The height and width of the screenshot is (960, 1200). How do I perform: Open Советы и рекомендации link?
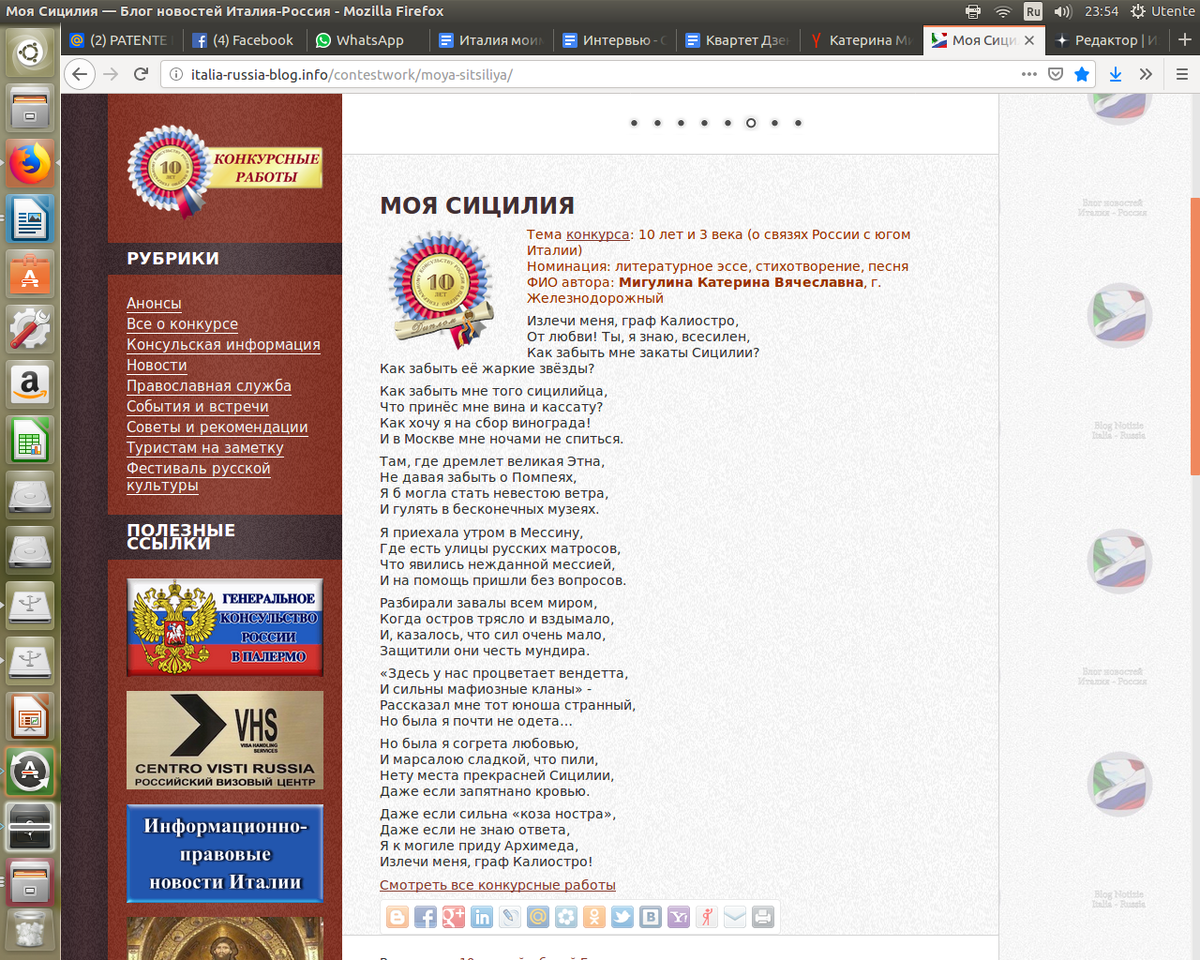coord(217,427)
